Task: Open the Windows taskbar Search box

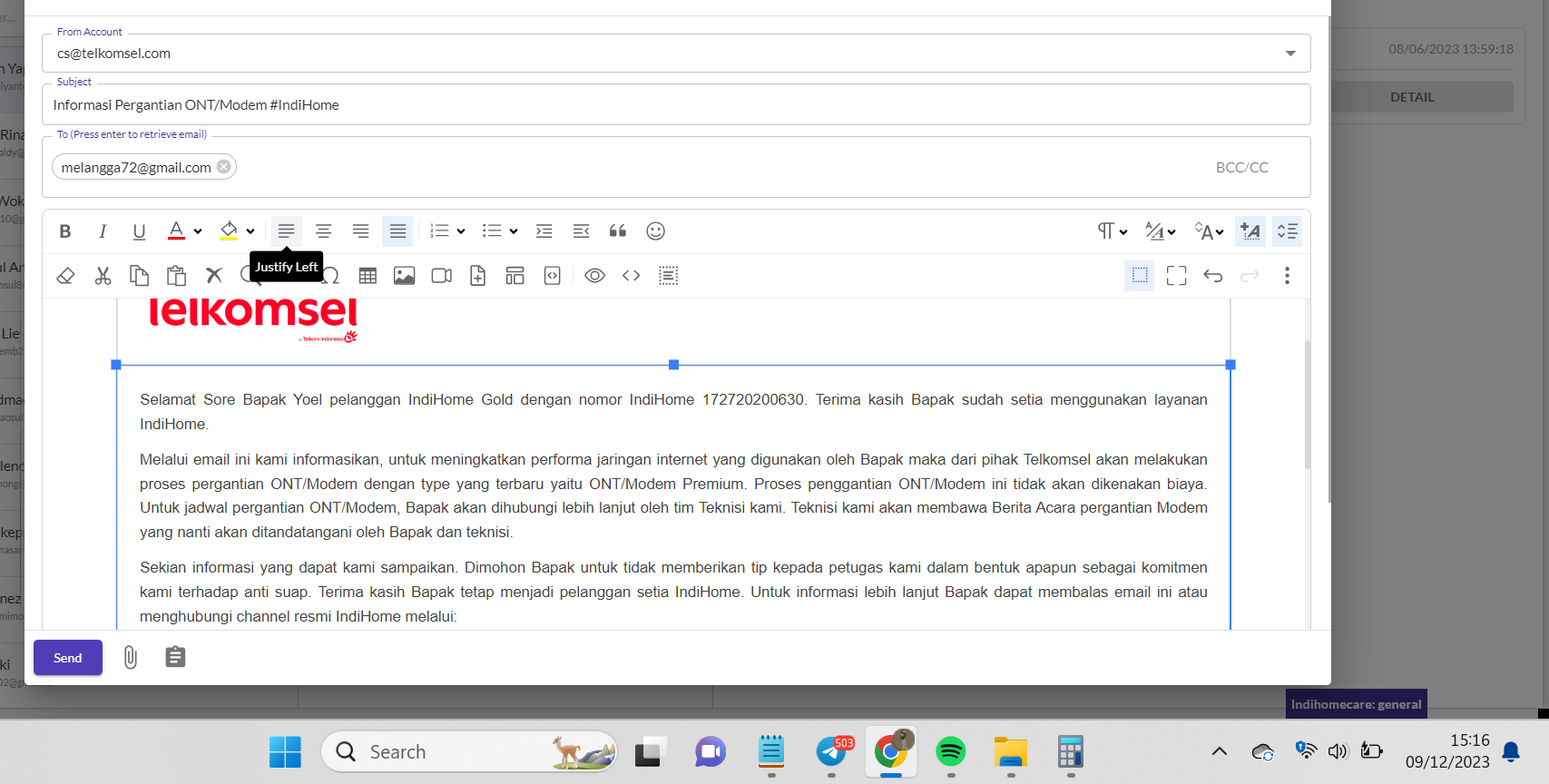Action: [469, 752]
